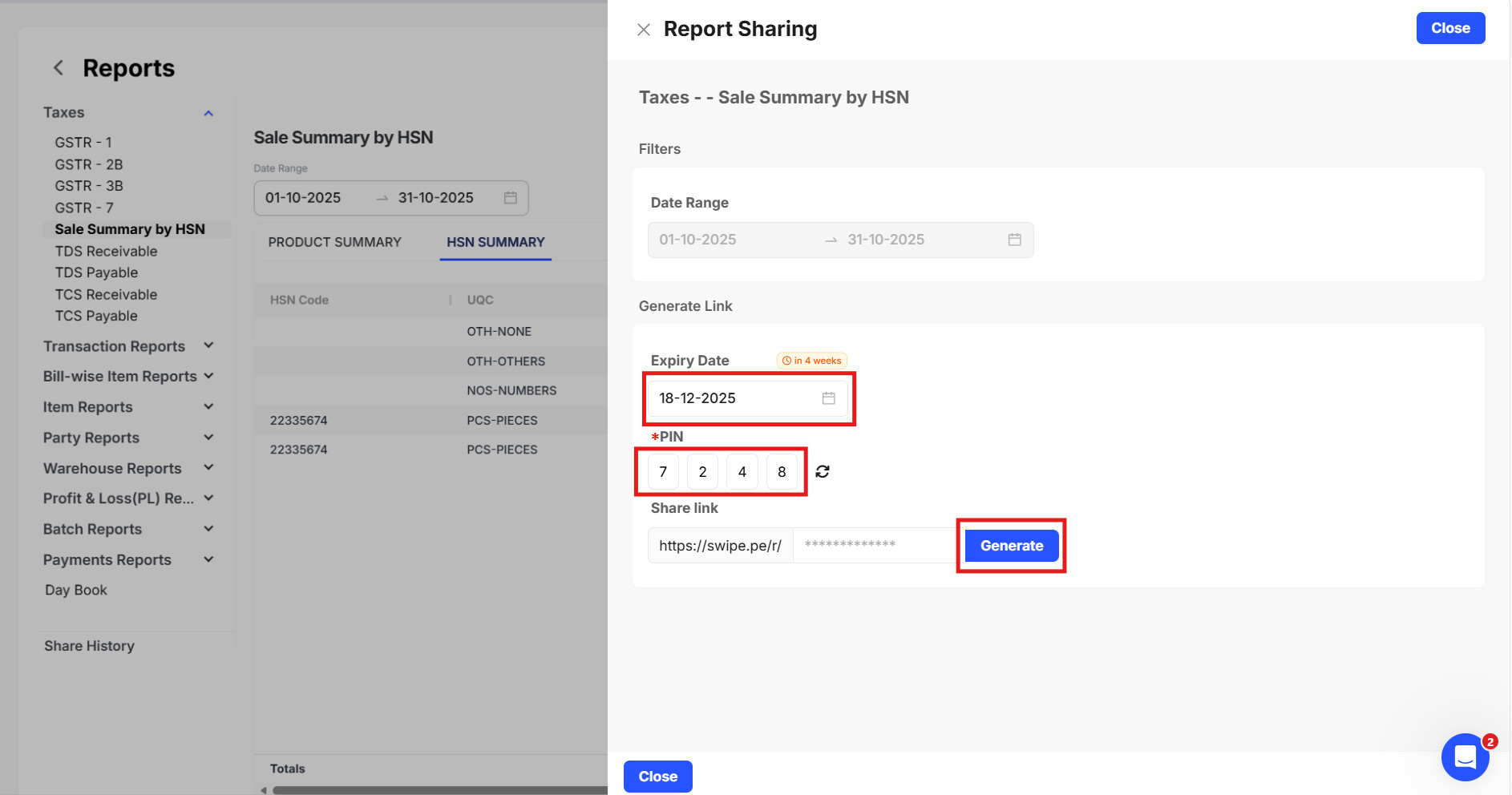Click the back arrow beside Reports
The height and width of the screenshot is (795, 1512).
[59, 68]
